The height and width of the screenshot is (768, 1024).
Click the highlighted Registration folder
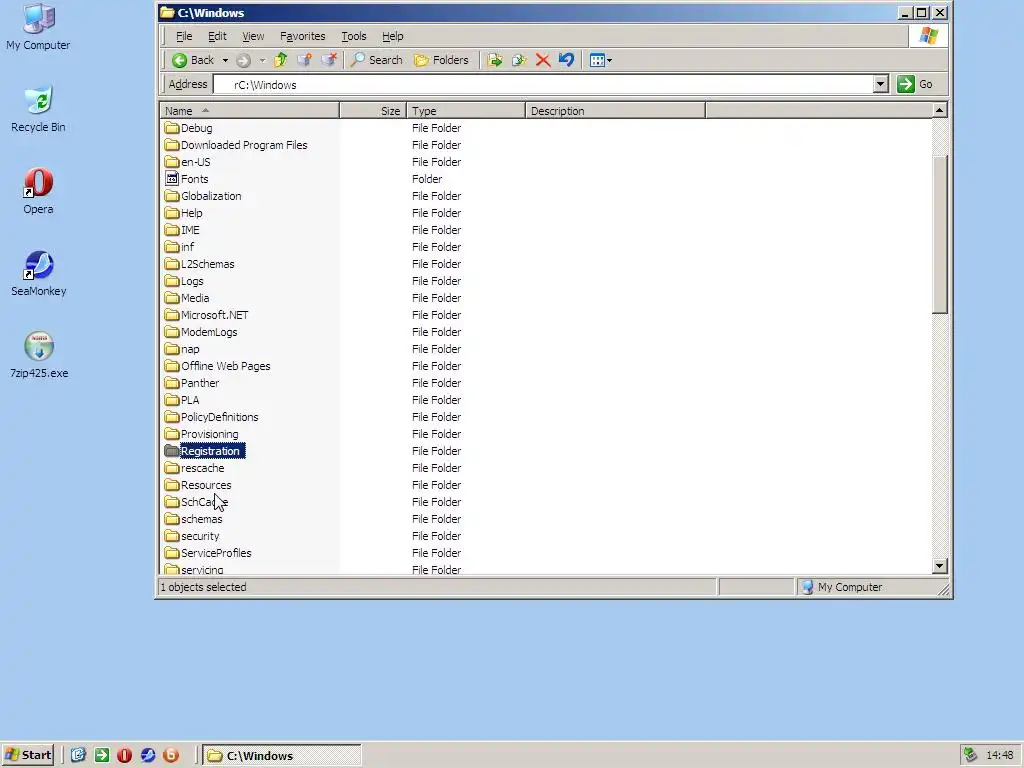tap(204, 451)
